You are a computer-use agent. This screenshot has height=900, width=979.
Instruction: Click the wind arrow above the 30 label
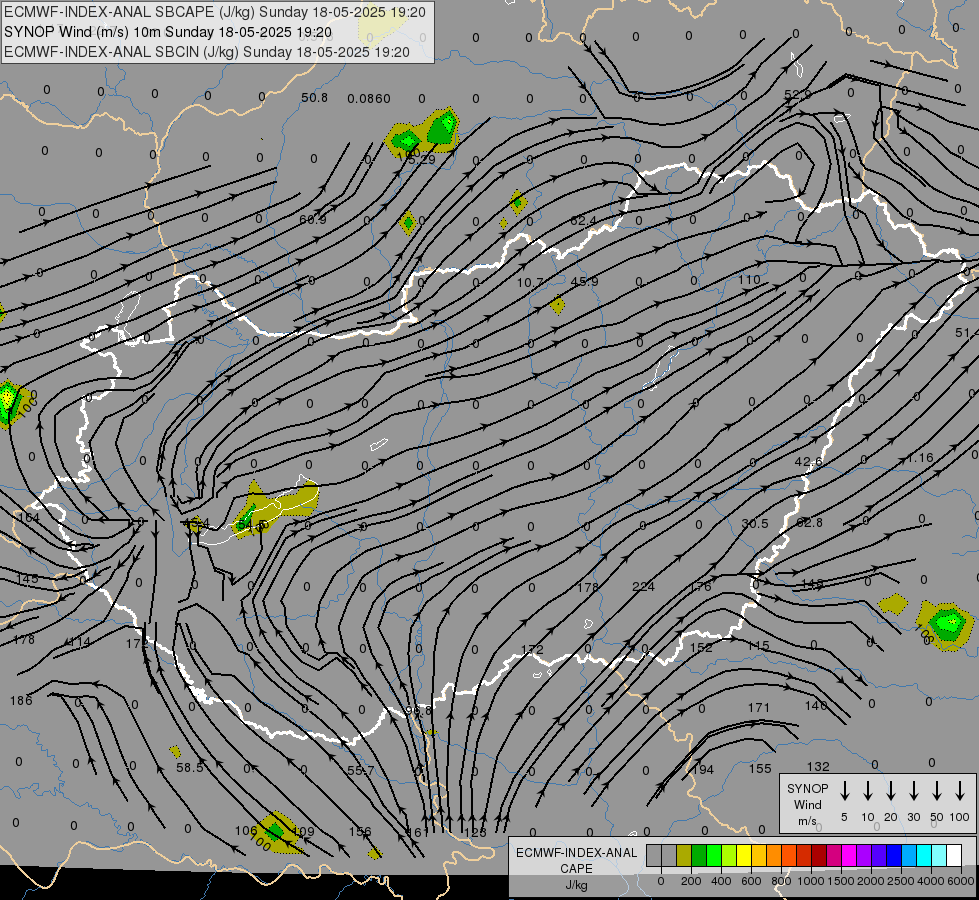tap(913, 791)
